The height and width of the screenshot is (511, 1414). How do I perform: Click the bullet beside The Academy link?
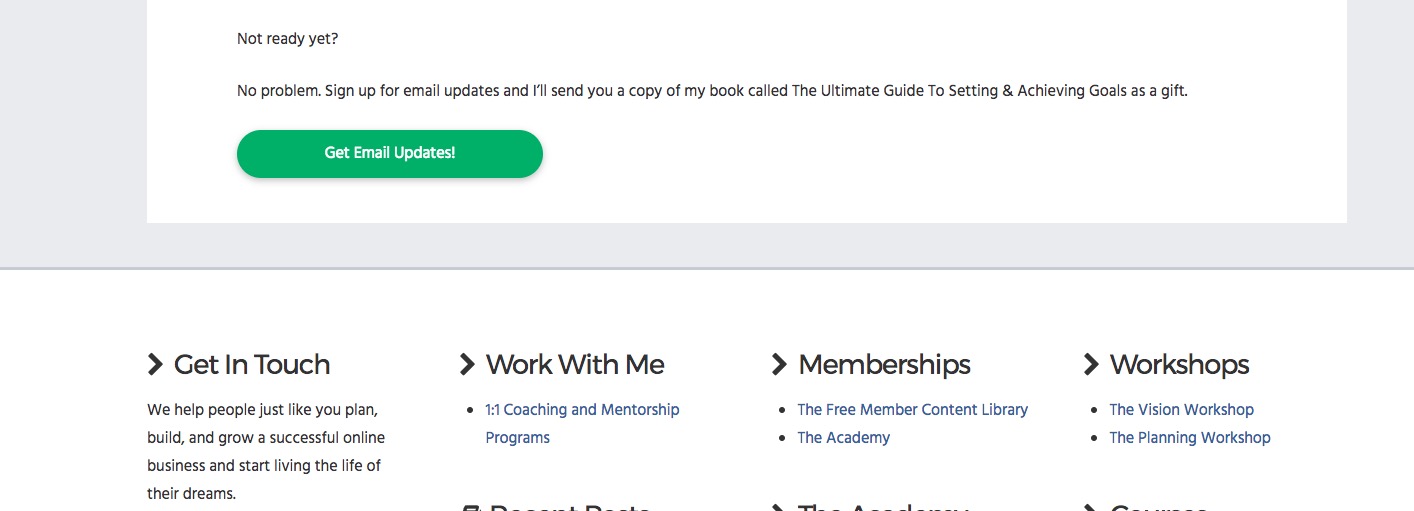(783, 438)
